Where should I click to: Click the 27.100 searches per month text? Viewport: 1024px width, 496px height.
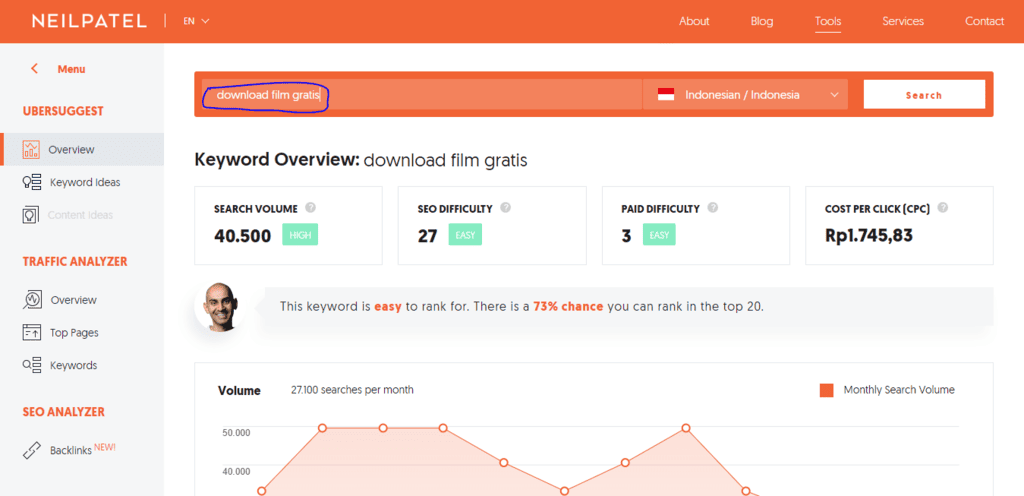click(352, 390)
